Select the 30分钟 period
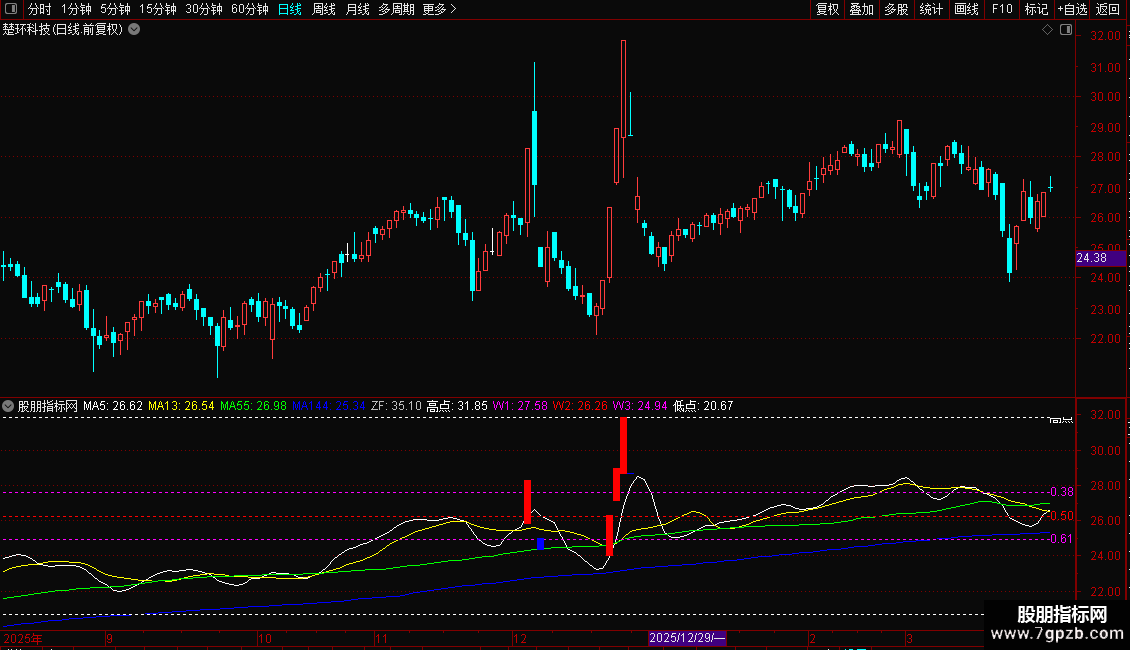1130x650 pixels. pos(203,9)
